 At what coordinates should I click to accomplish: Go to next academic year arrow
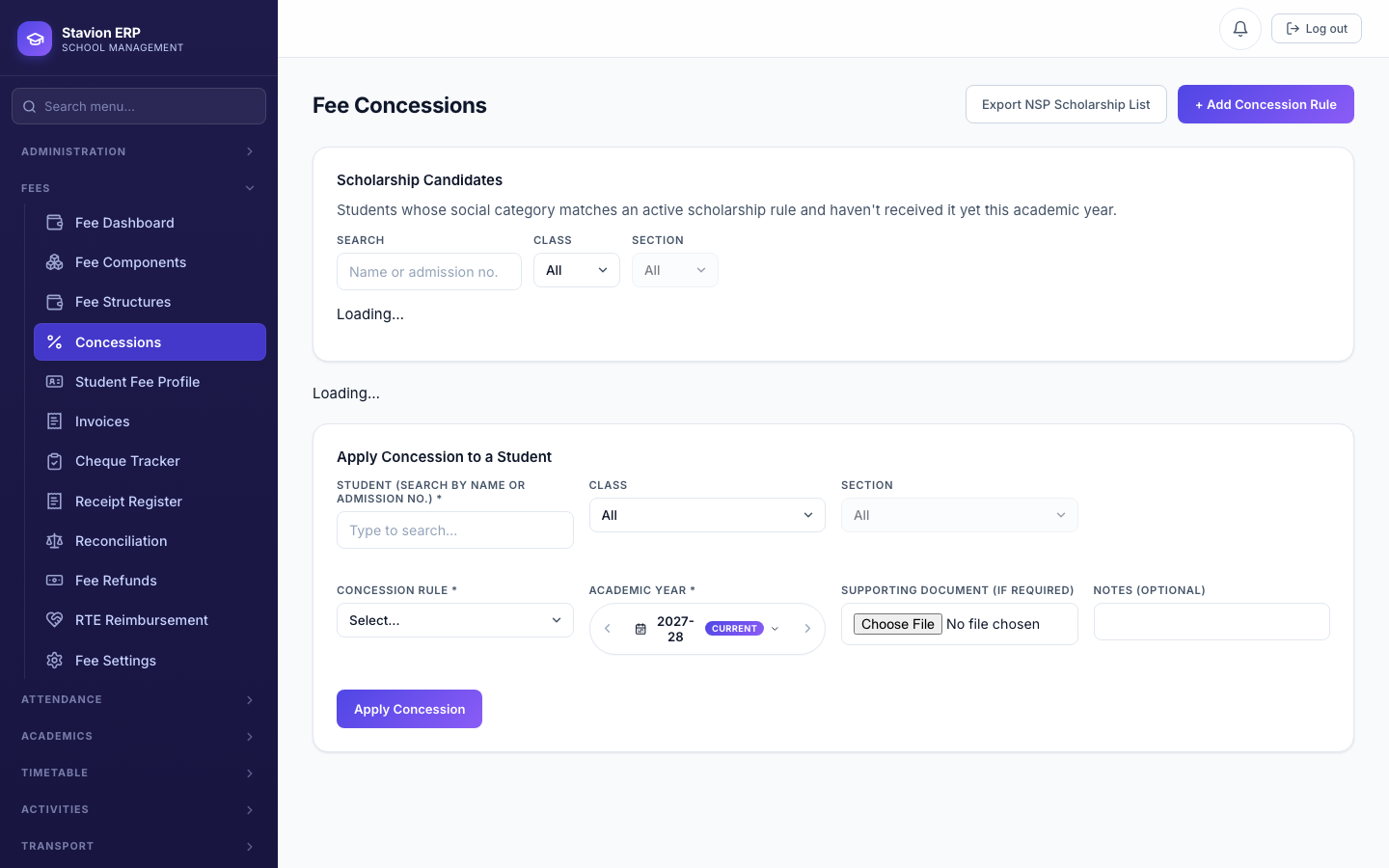(807, 629)
